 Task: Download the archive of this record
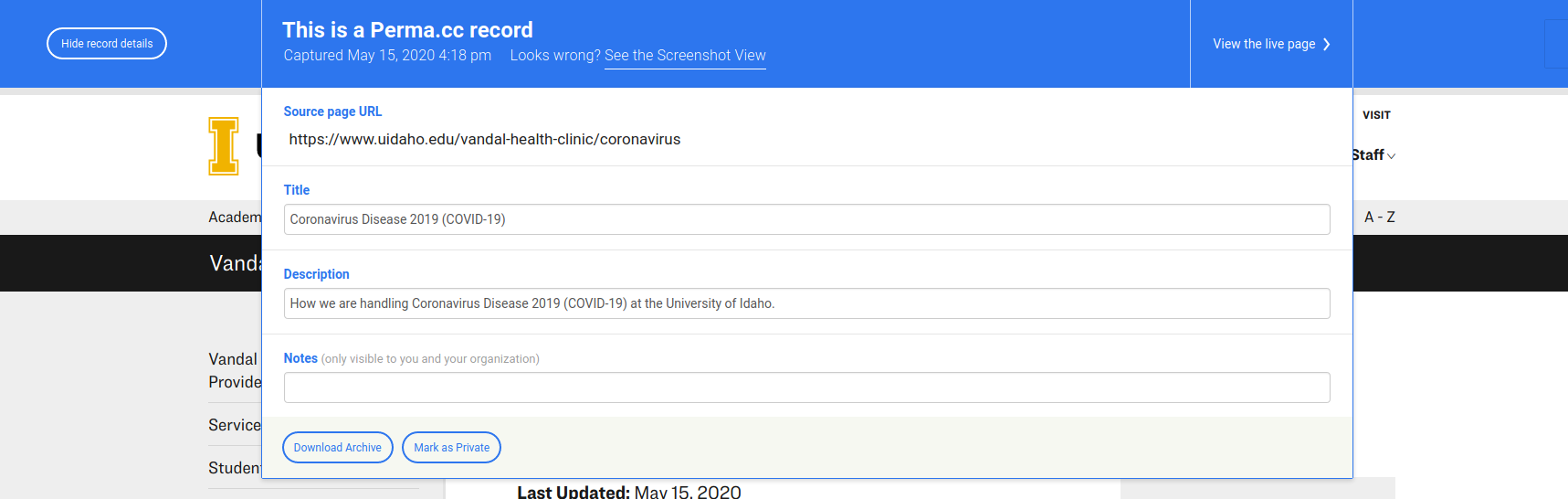click(x=338, y=448)
